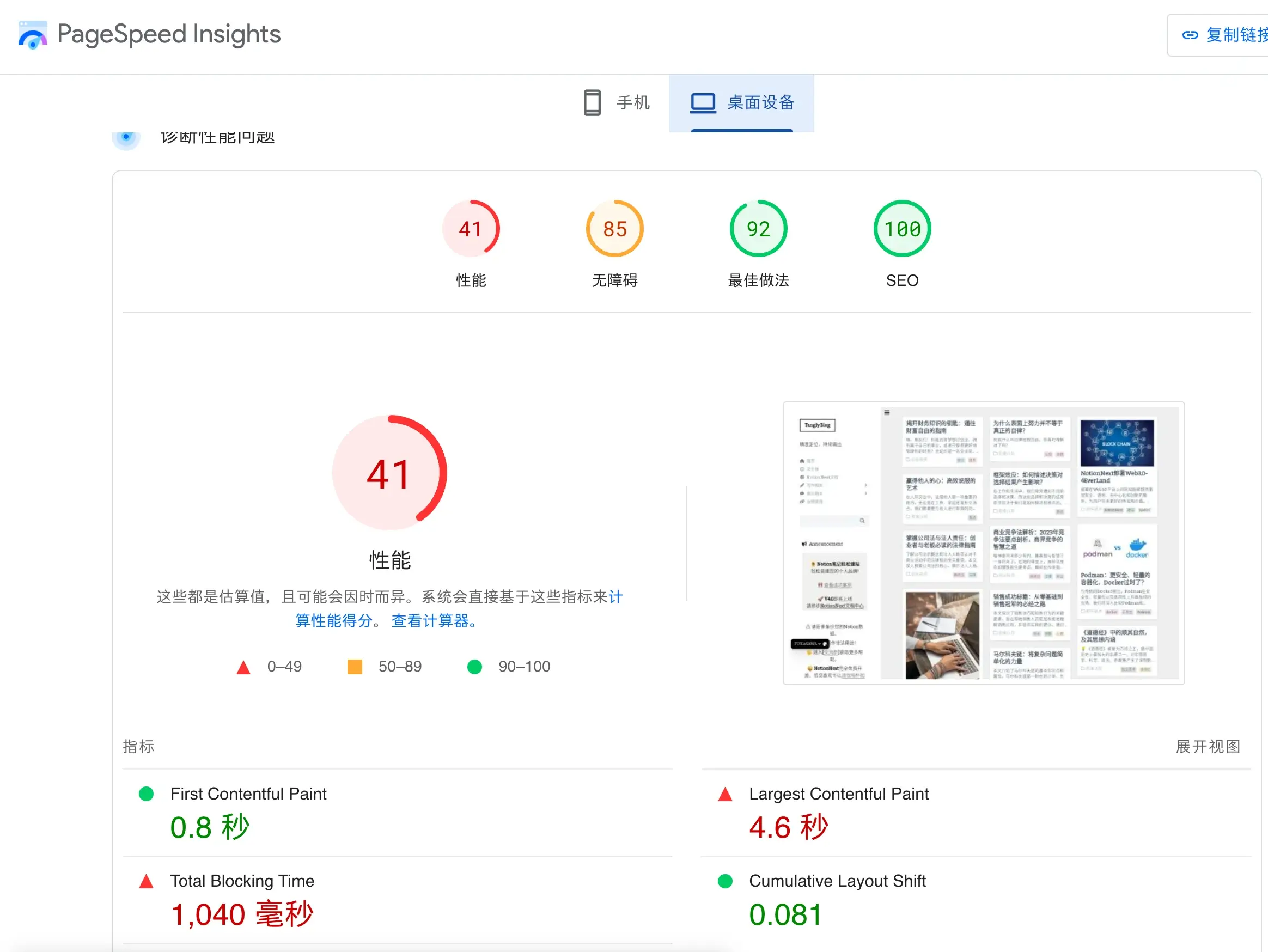Click the Total Blocking Time metric

tap(242, 881)
